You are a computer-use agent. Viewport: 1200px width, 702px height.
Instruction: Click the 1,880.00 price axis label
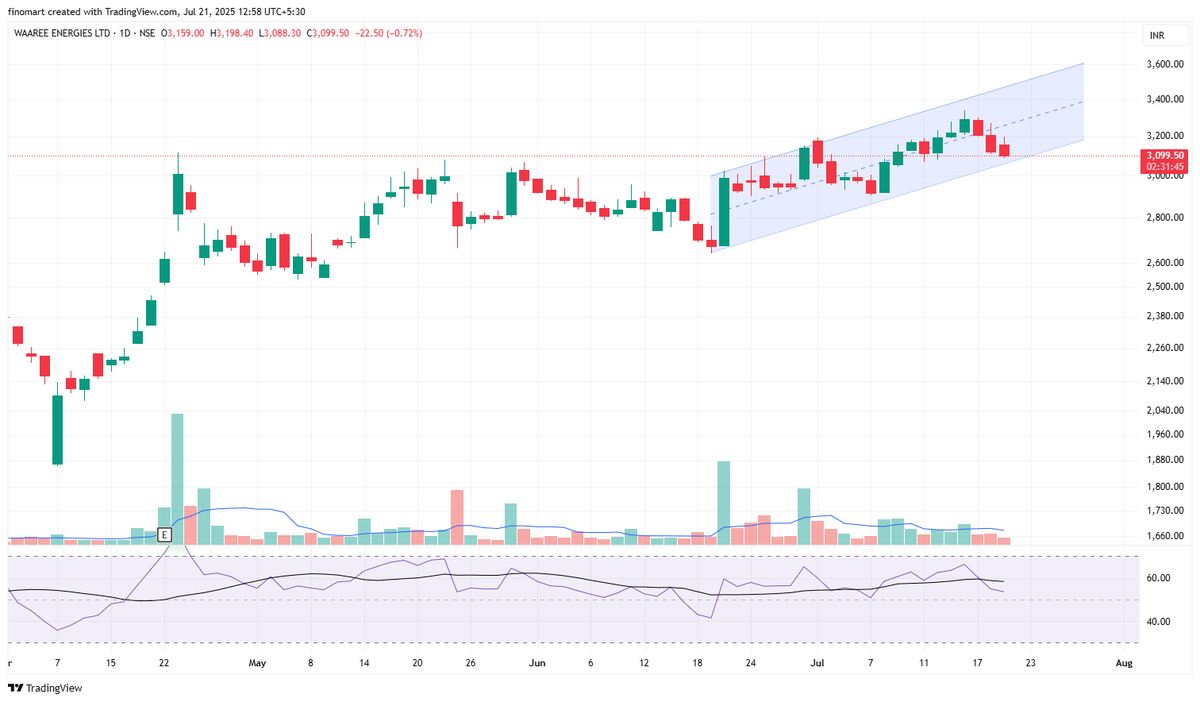[1166, 461]
